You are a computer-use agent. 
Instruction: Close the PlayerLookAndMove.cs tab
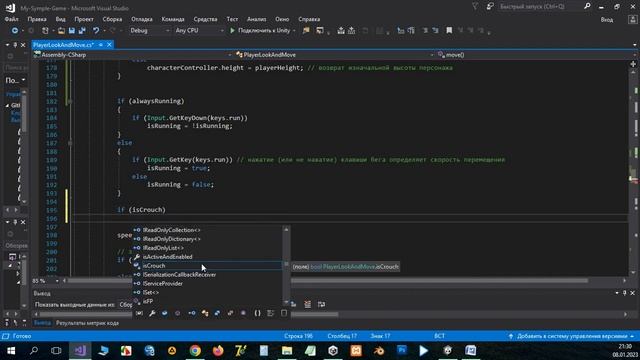point(109,45)
